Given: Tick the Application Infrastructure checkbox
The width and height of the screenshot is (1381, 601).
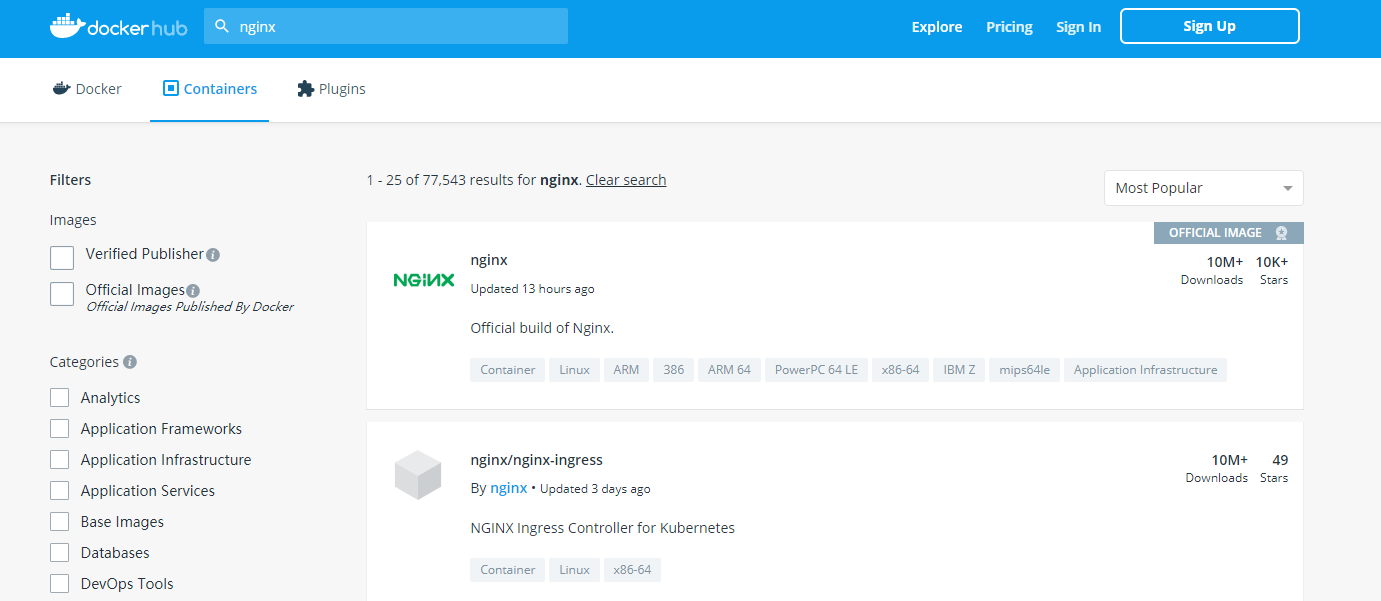Looking at the screenshot, I should (60, 460).
